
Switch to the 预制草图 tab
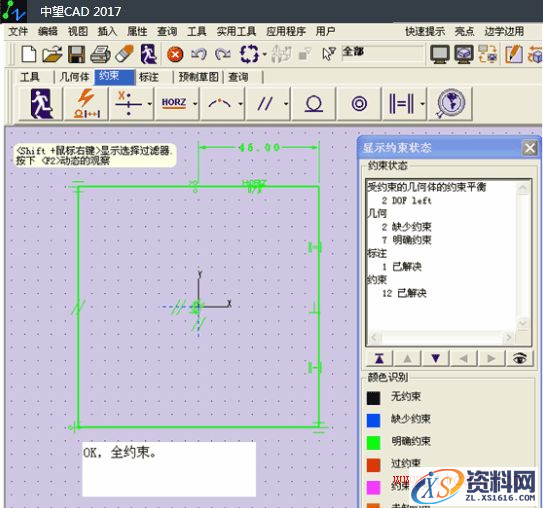pos(198,77)
